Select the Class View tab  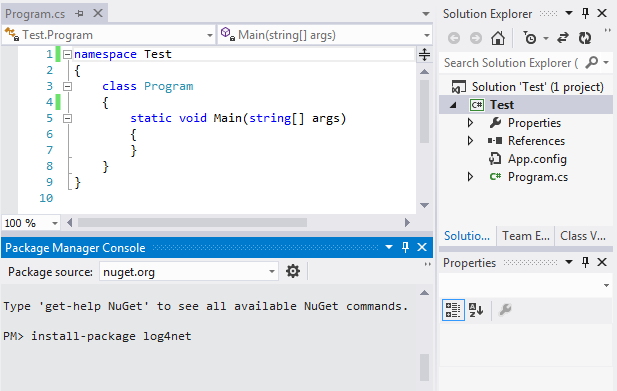pos(583,236)
